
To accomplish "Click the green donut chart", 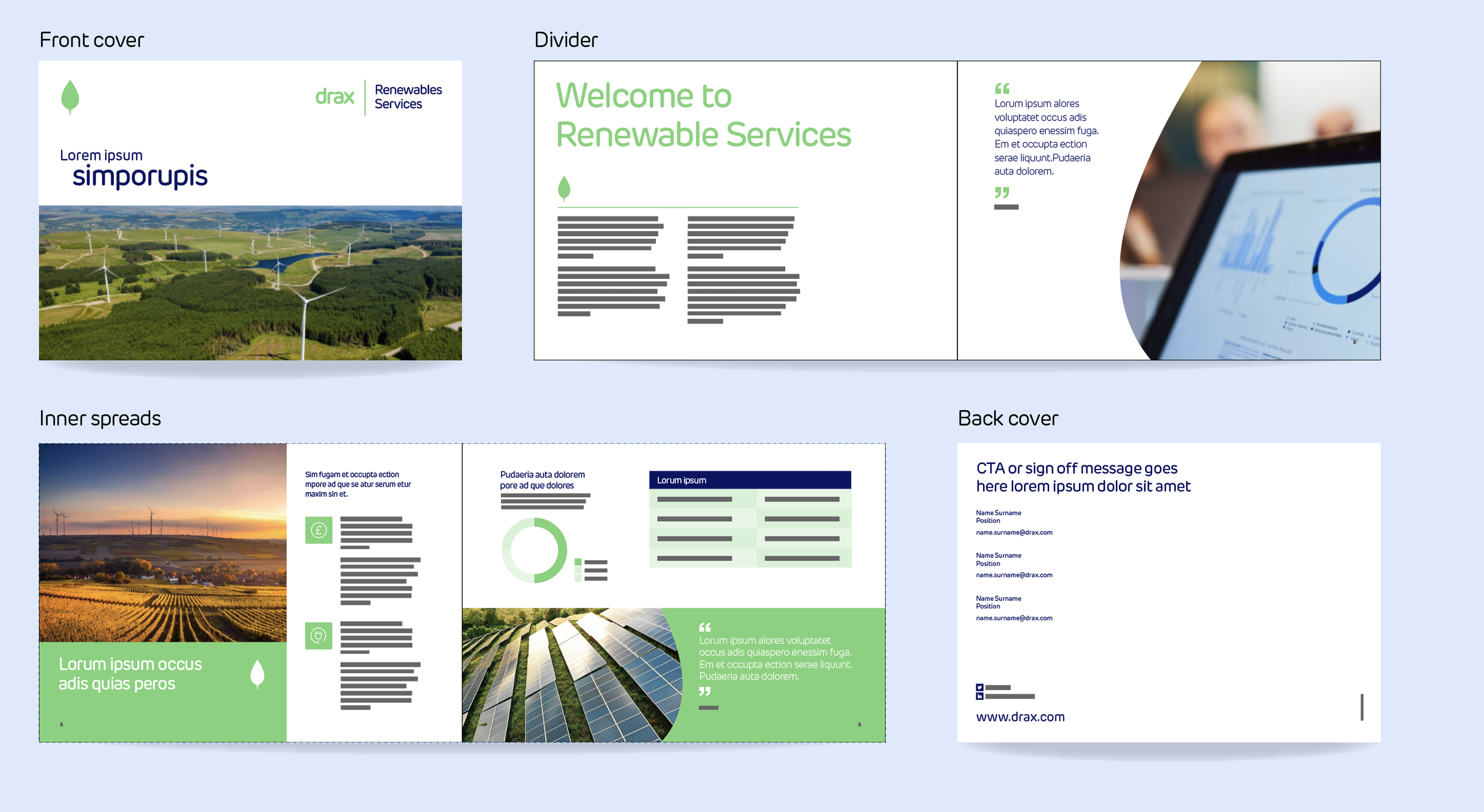I will (x=534, y=550).
